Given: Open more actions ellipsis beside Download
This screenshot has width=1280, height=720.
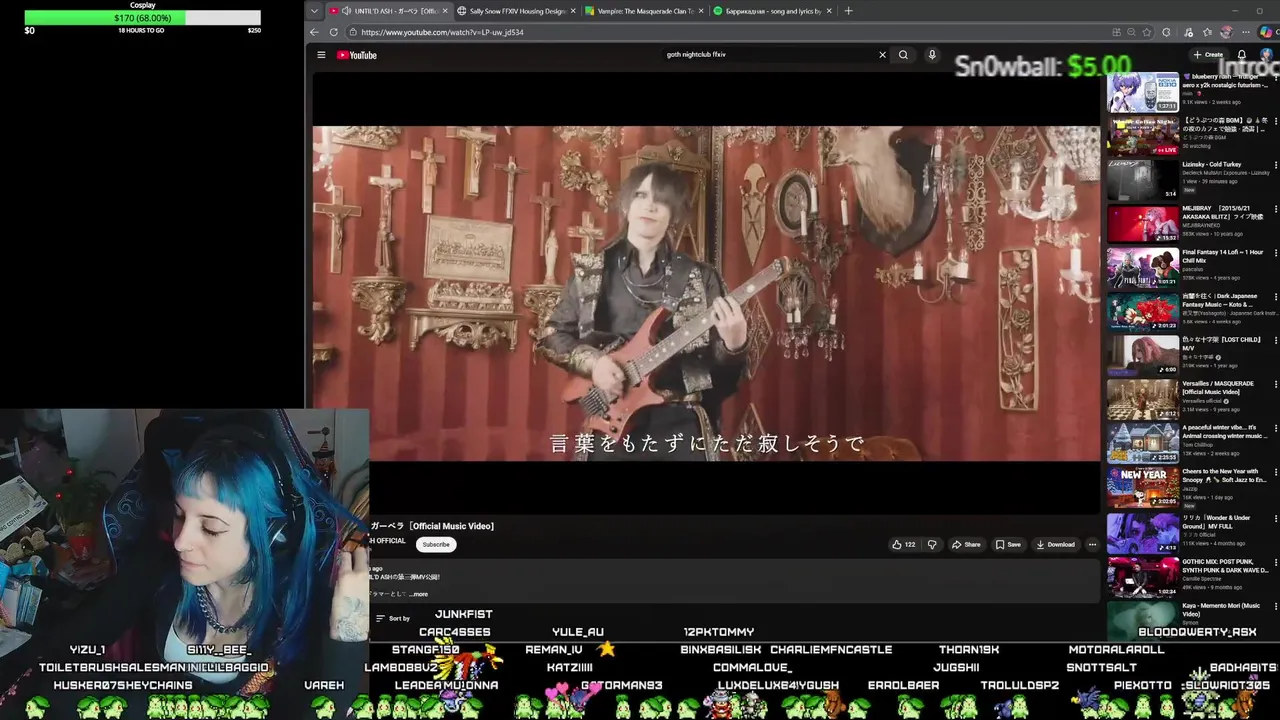Looking at the screenshot, I should point(1092,545).
